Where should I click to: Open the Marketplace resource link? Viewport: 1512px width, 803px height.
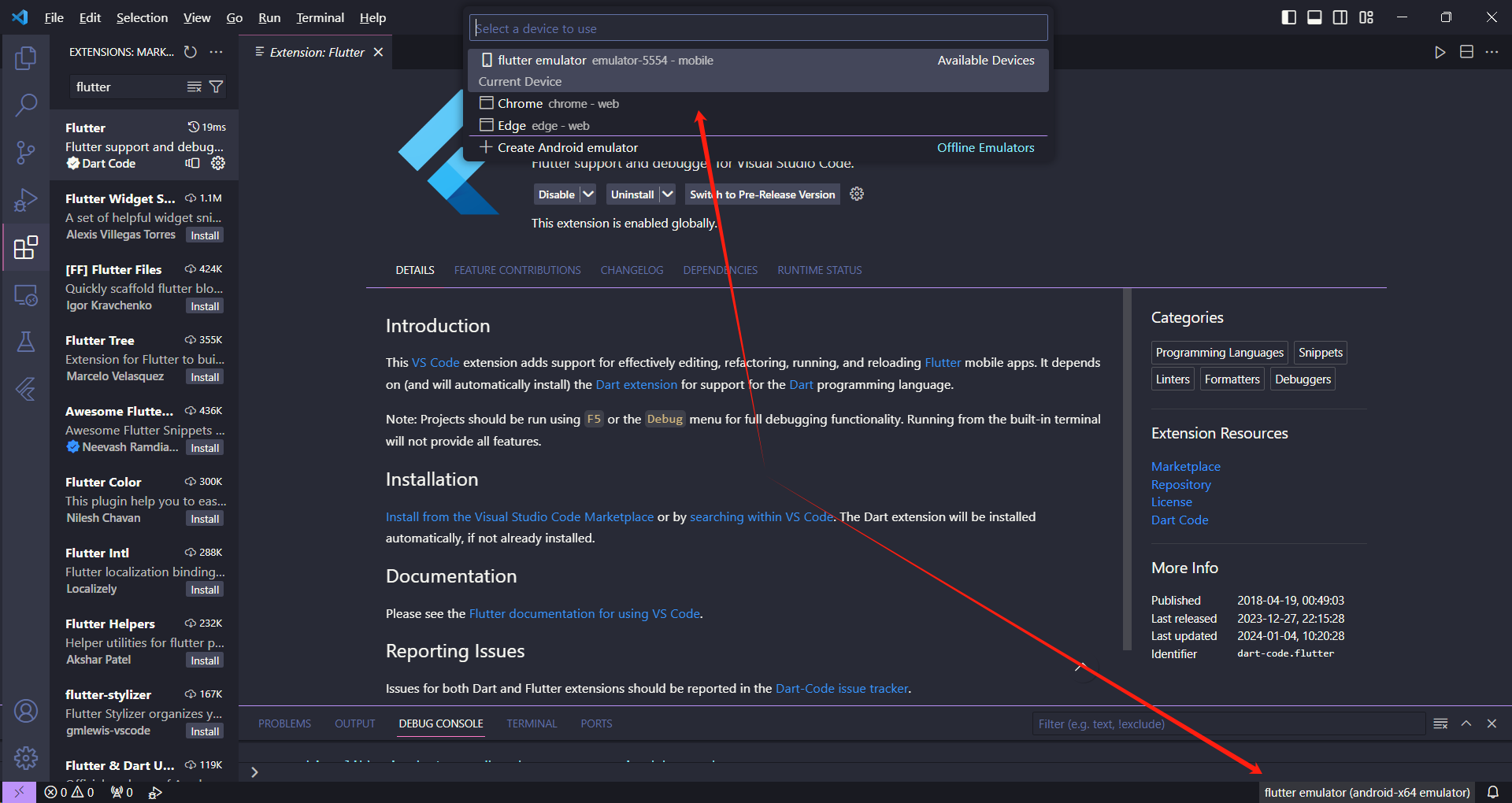pos(1185,466)
